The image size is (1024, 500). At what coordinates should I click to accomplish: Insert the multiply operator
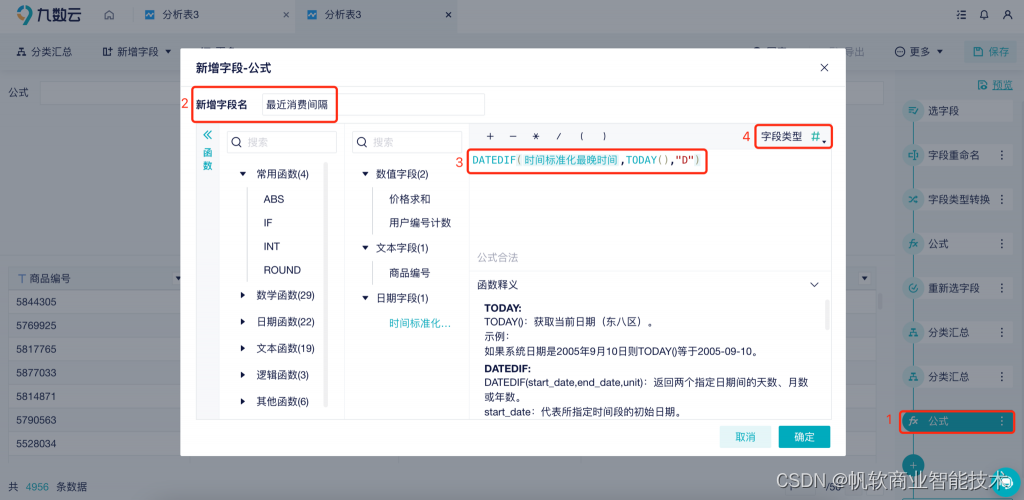536,136
